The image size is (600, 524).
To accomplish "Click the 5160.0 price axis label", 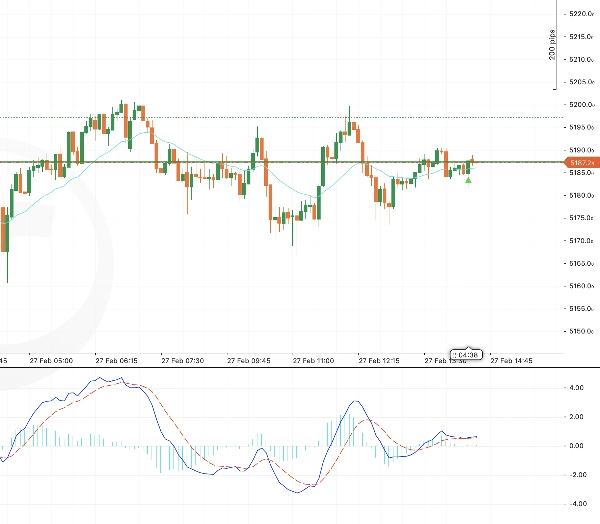I will click(582, 286).
